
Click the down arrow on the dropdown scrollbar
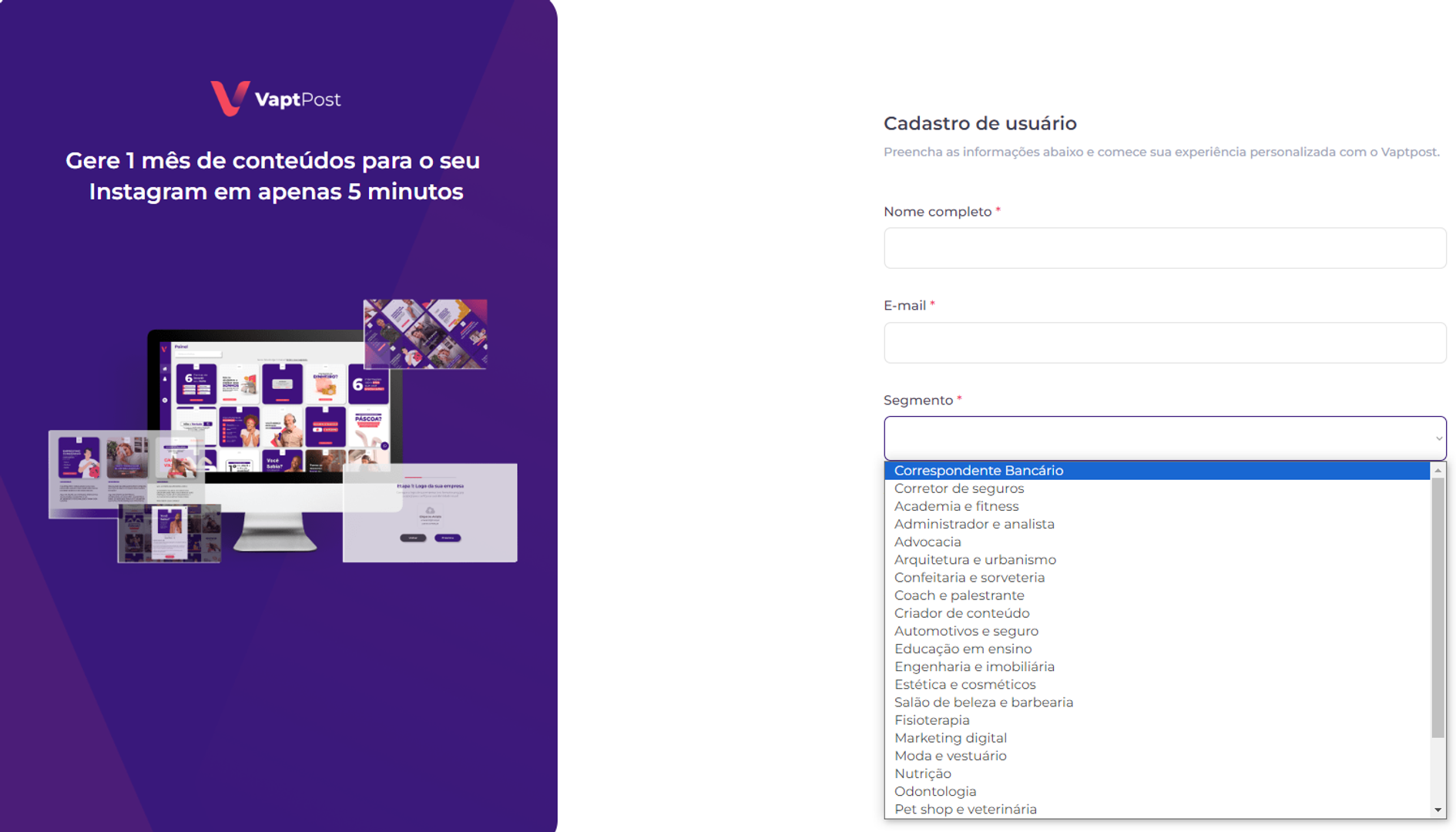pyautogui.click(x=1438, y=810)
